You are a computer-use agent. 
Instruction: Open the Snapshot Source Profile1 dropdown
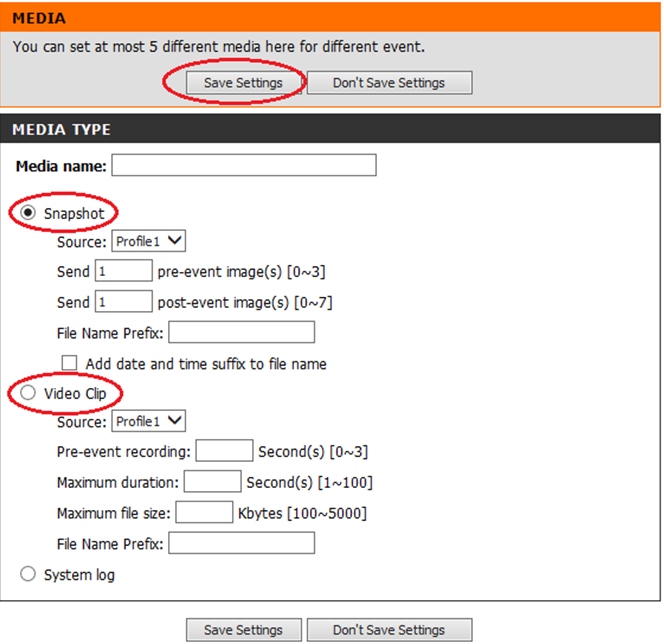148,241
